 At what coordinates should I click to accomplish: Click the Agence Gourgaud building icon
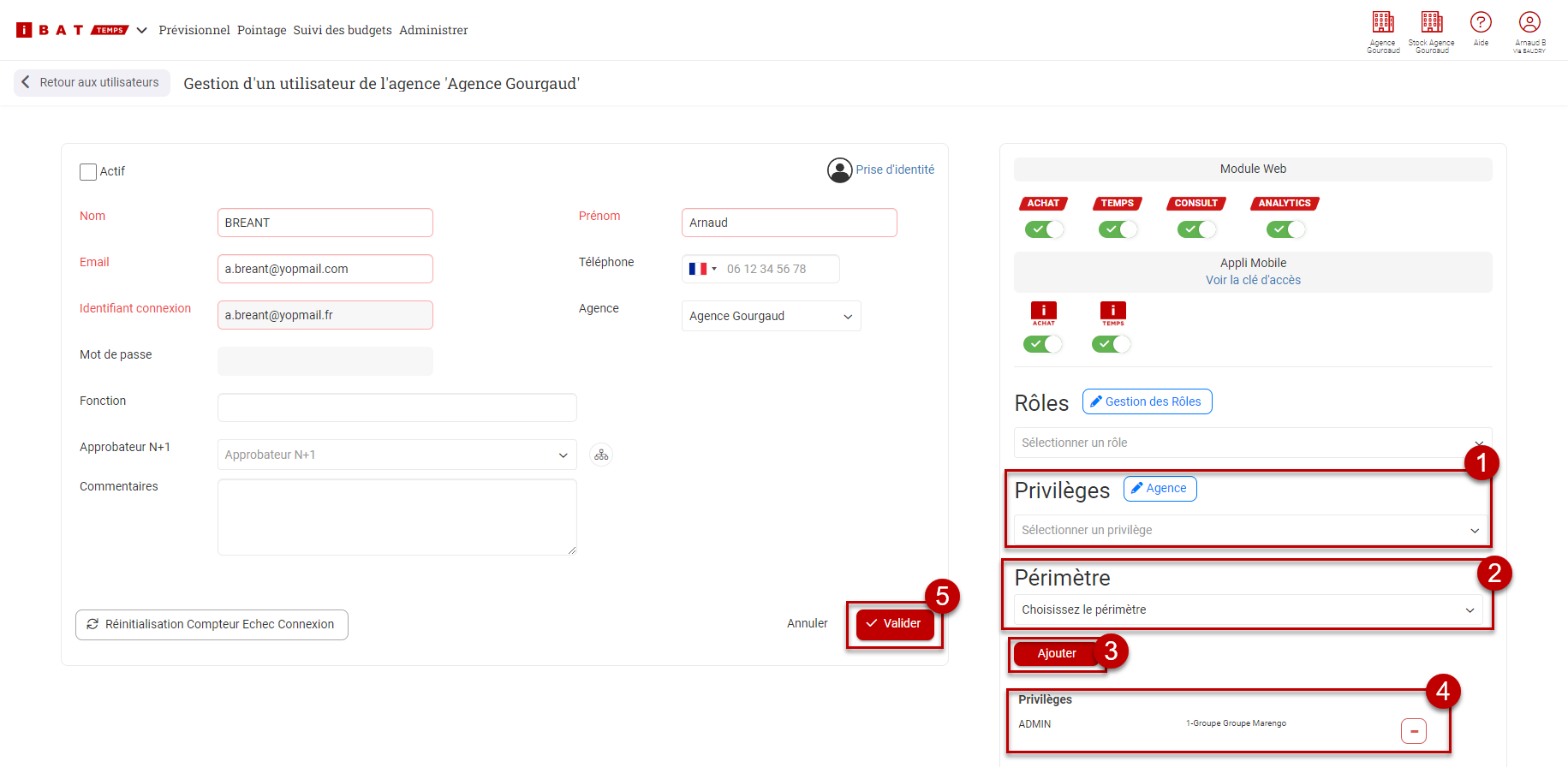pos(1382,22)
